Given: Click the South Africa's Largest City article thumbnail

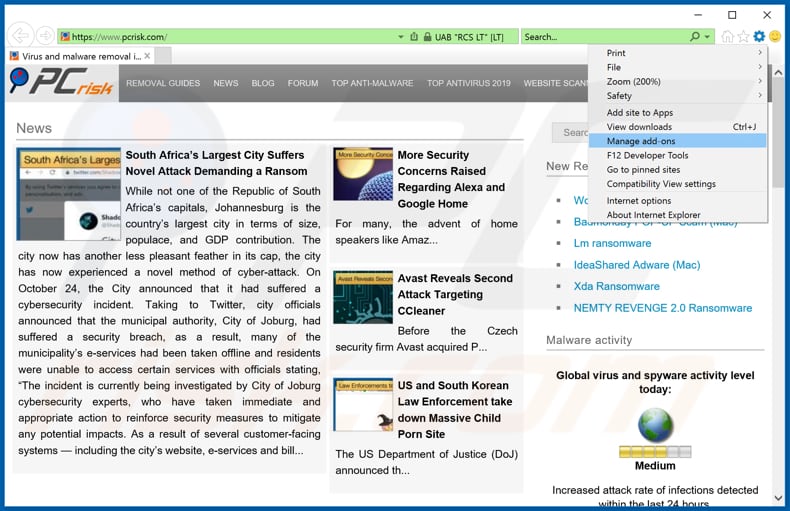Looking at the screenshot, I should coord(68,194).
